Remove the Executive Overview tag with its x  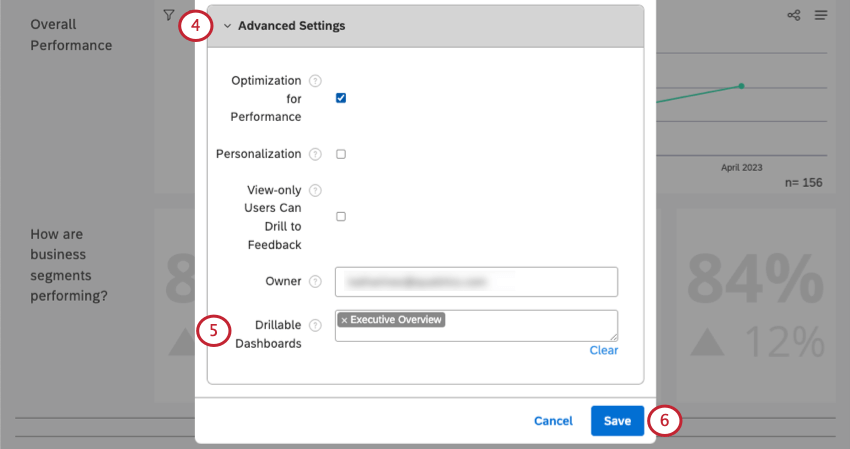tap(343, 320)
